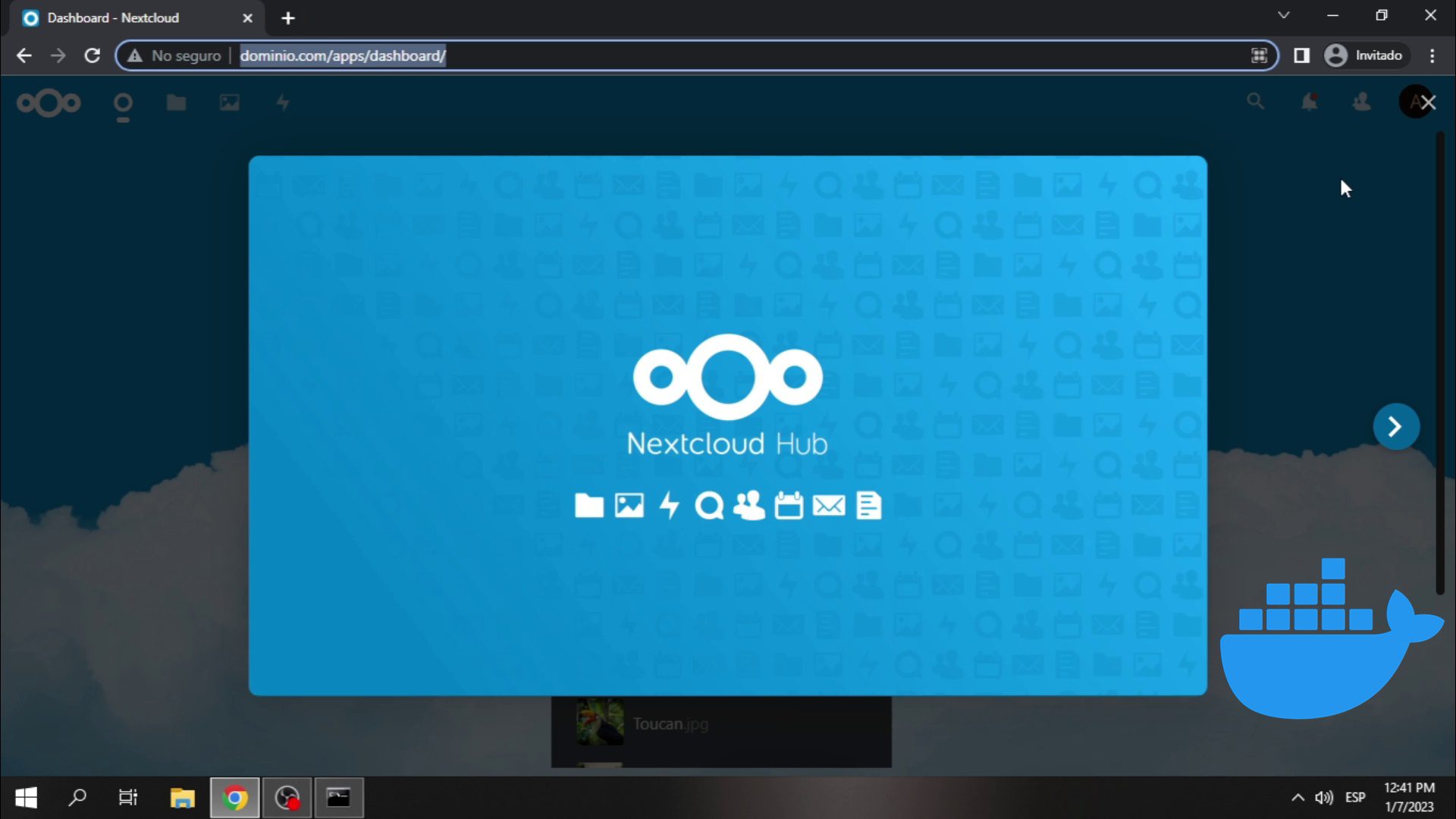Viewport: 1456px width, 819px height.
Task: Select the Dashboard - Nextcloud tab
Action: 136,17
